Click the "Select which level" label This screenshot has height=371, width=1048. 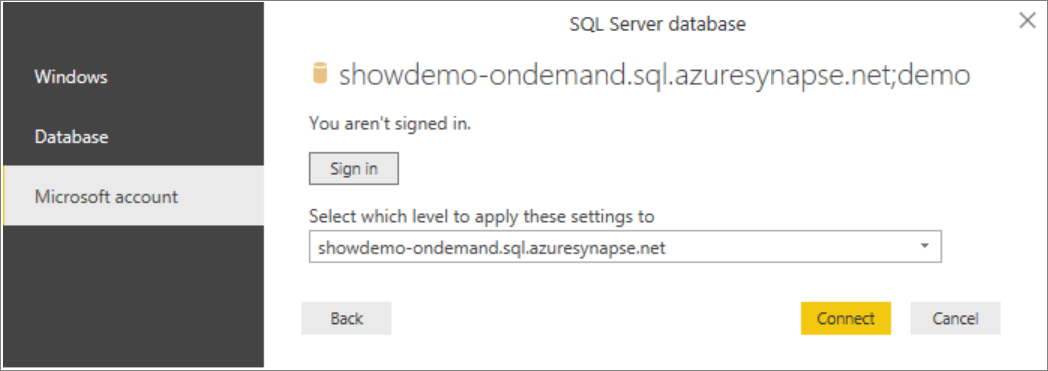pos(481,216)
